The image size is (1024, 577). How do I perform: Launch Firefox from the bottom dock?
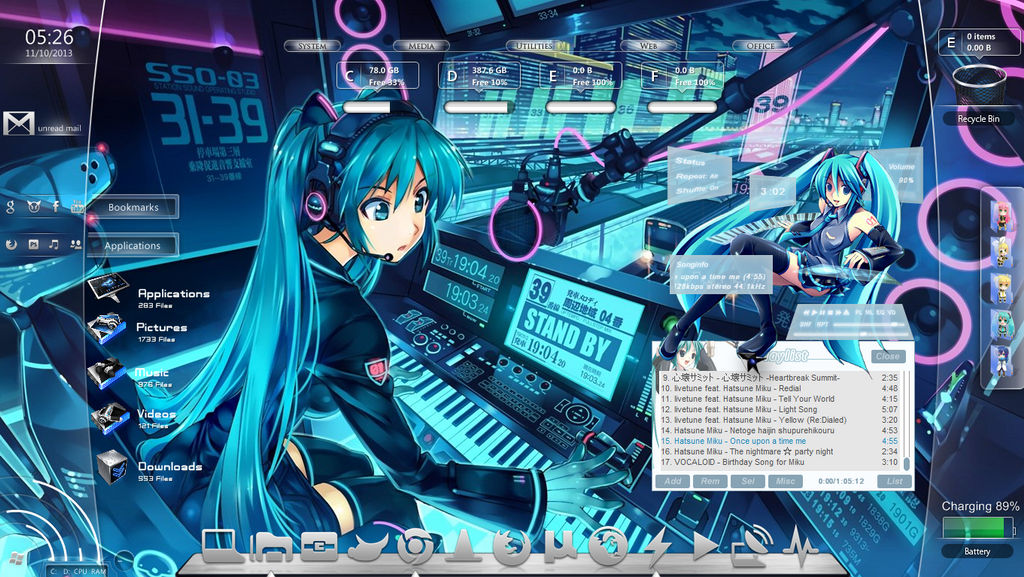point(511,546)
